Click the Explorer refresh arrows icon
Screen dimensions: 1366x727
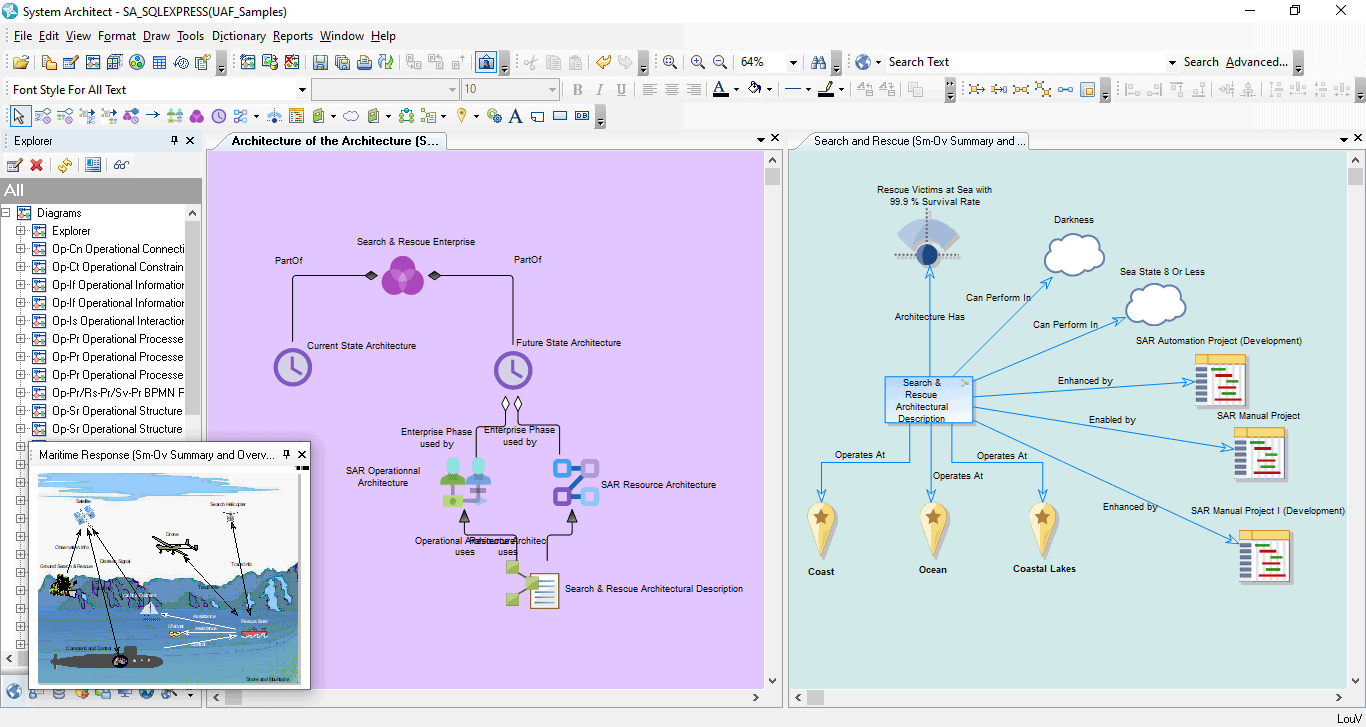coord(65,165)
